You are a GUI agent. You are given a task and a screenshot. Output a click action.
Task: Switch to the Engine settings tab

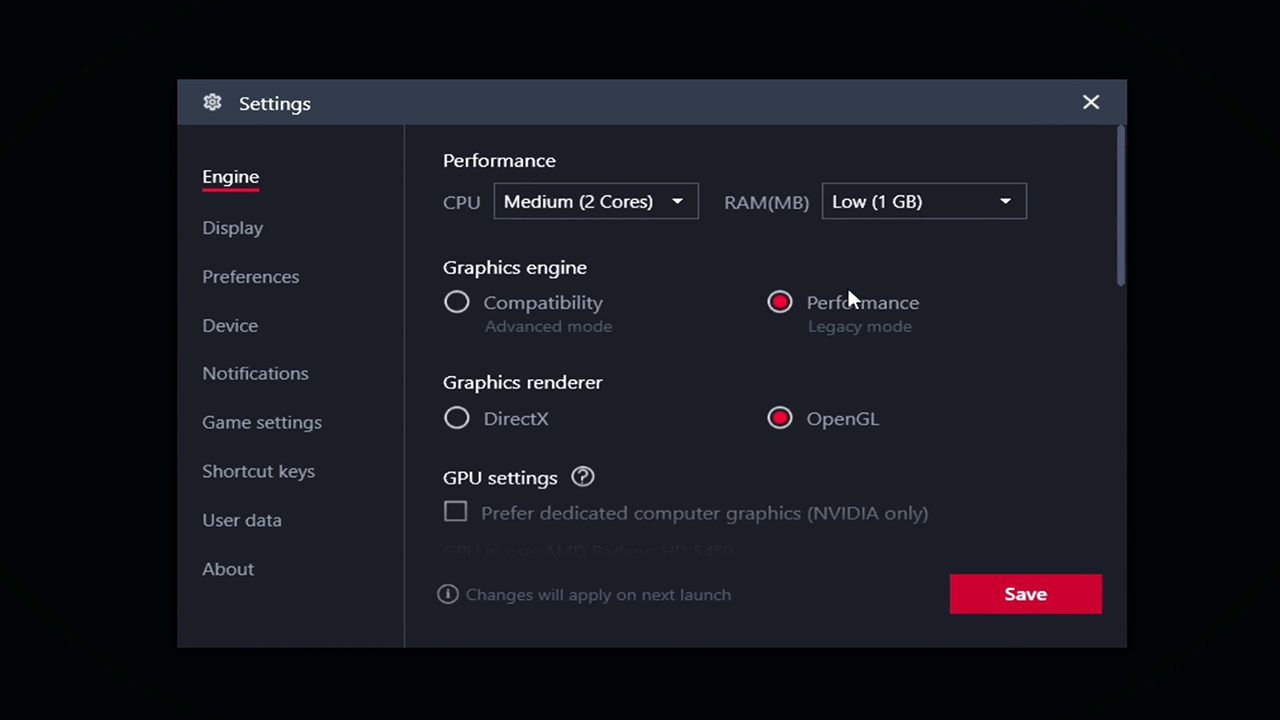[x=231, y=177]
